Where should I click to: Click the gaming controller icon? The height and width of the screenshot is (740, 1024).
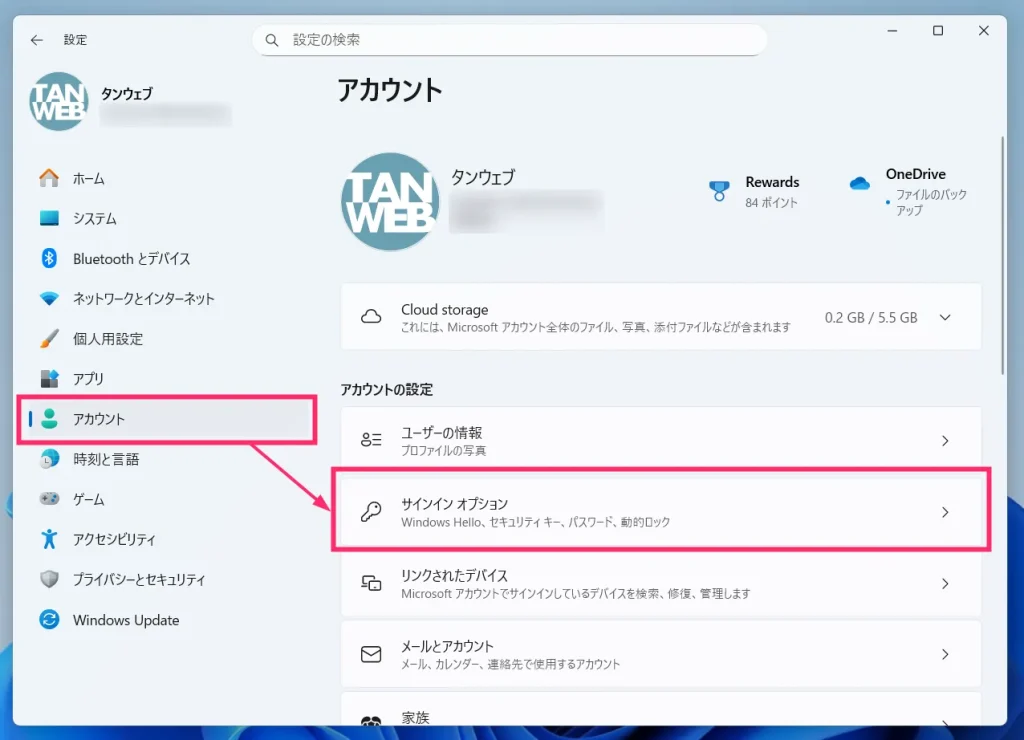click(x=49, y=499)
